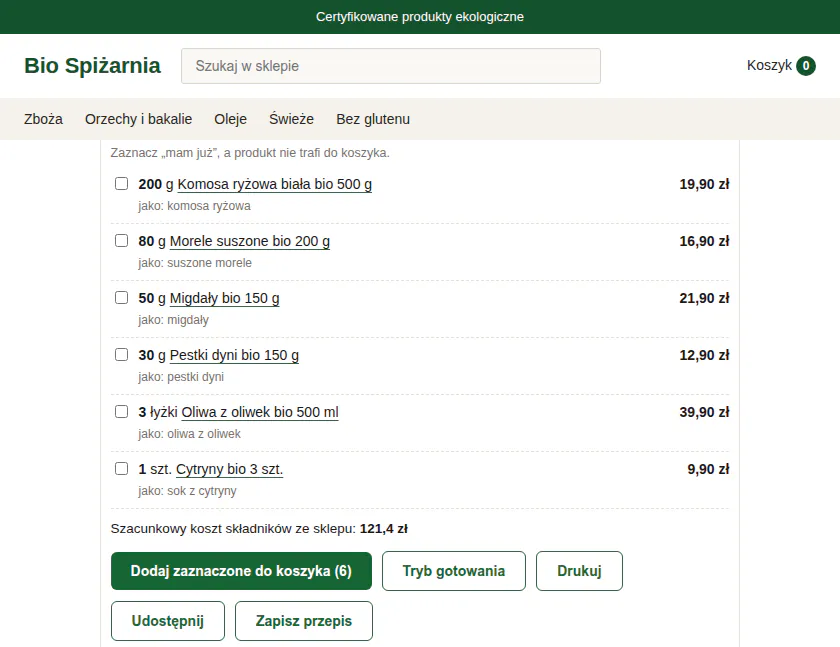
Task: Print recipe with Drukuj button
Action: tap(579, 571)
